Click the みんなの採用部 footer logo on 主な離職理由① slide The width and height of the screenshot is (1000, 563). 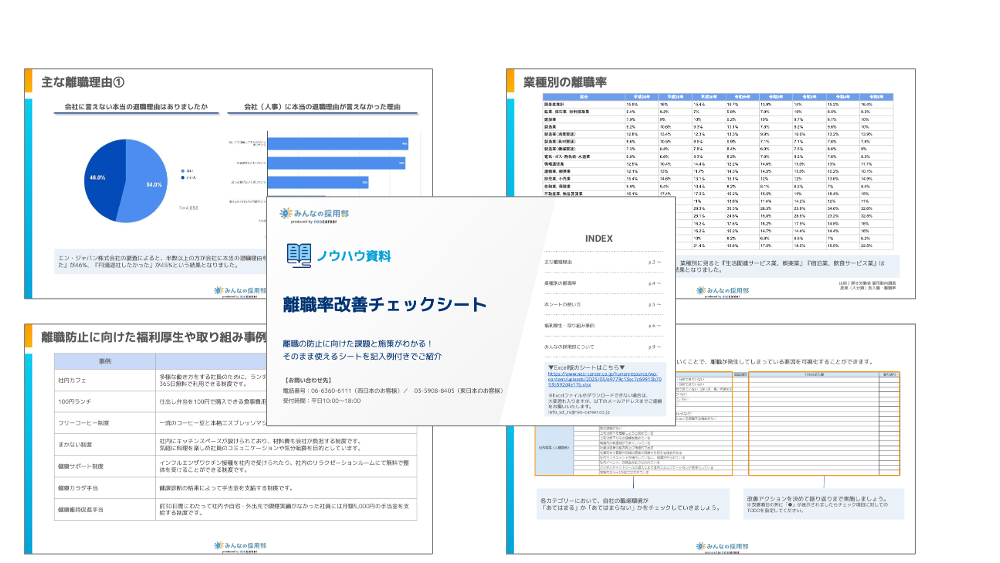pos(240,291)
